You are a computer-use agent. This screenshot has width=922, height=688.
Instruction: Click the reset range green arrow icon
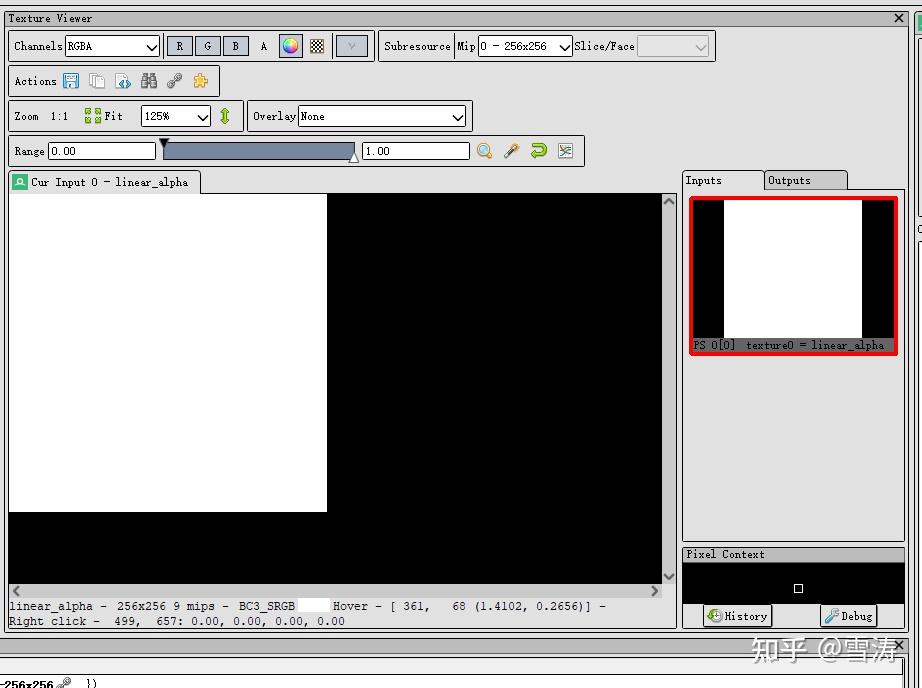pos(539,150)
